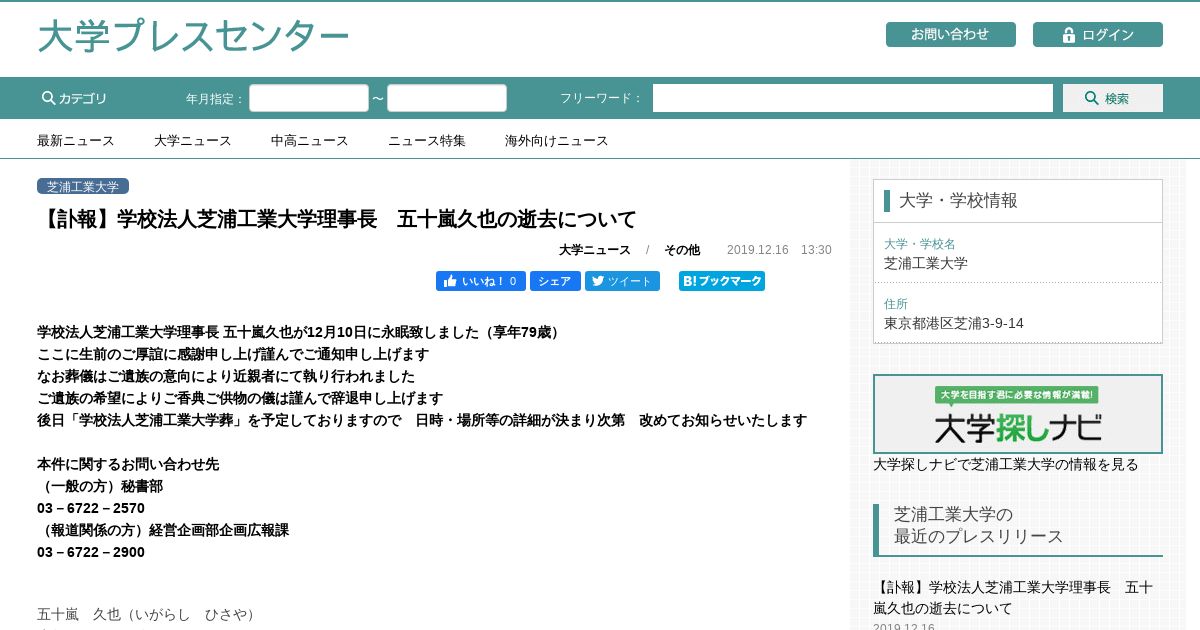Open the 大学ニュース navigation item

(193, 141)
